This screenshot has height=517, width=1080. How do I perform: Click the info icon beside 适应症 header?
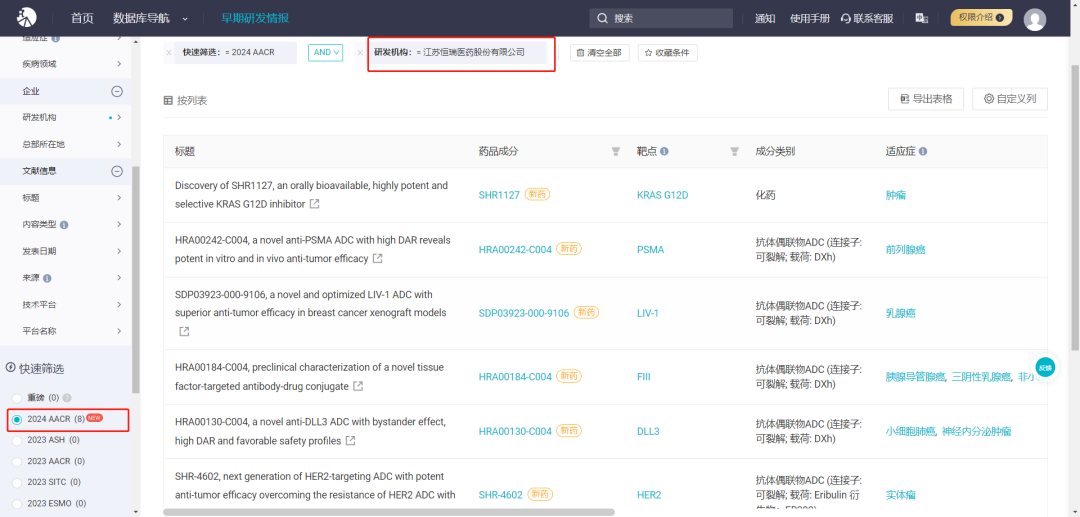coord(923,151)
